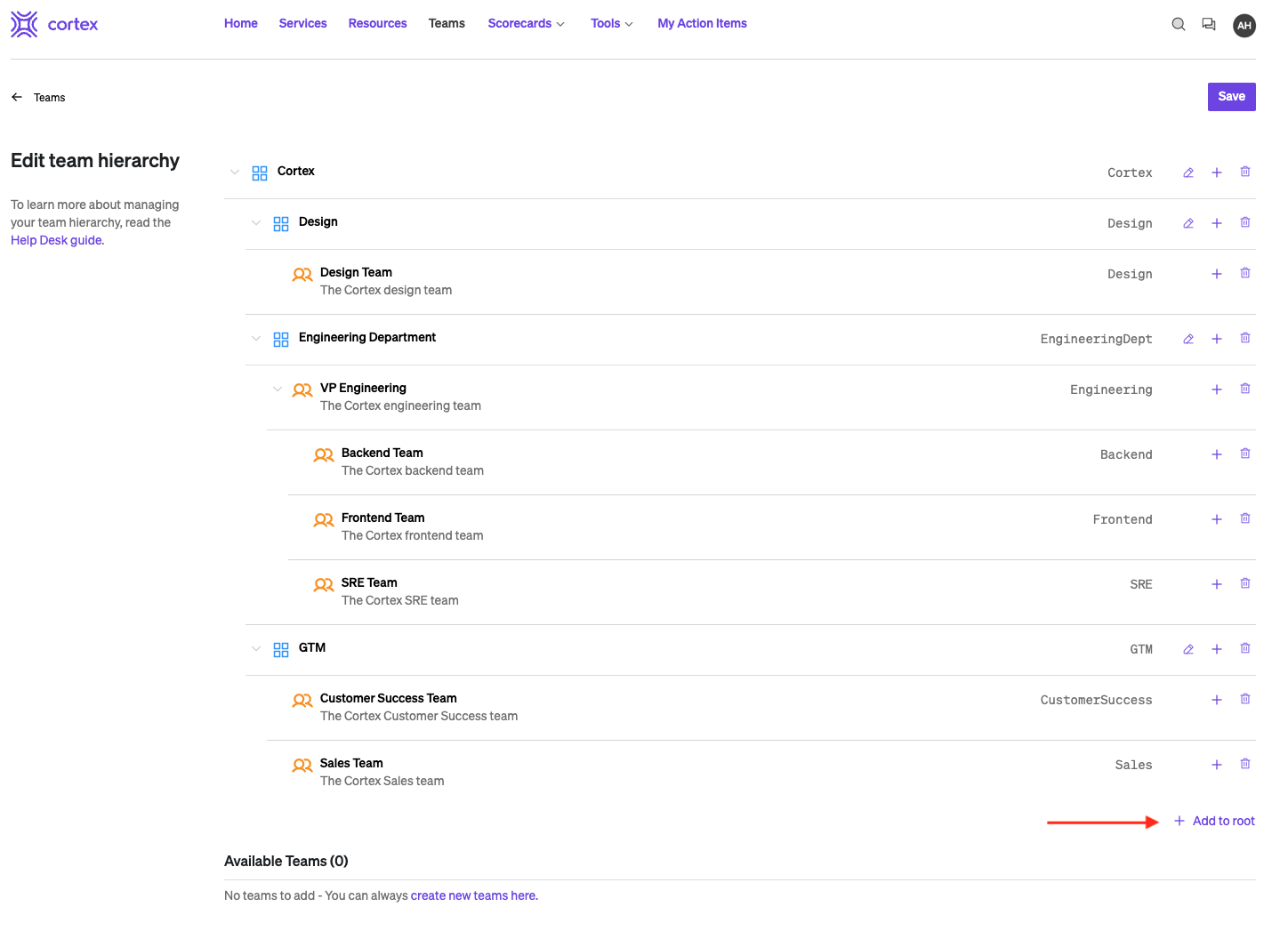Delete the Design department row
Screen dimensions: 1288x931
coord(1245,222)
